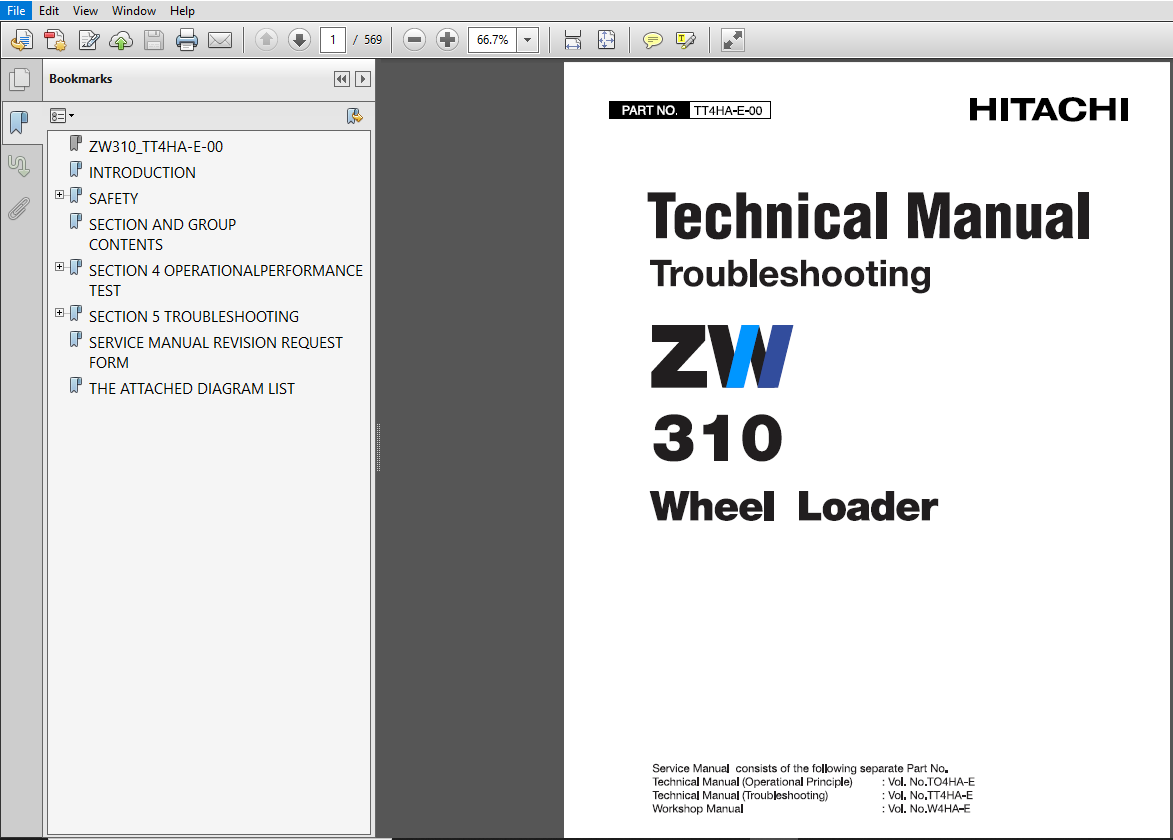Click the 'Vol. No.TO4HA-E' text
Screen dimensions: 1173x840
click(x=931, y=782)
